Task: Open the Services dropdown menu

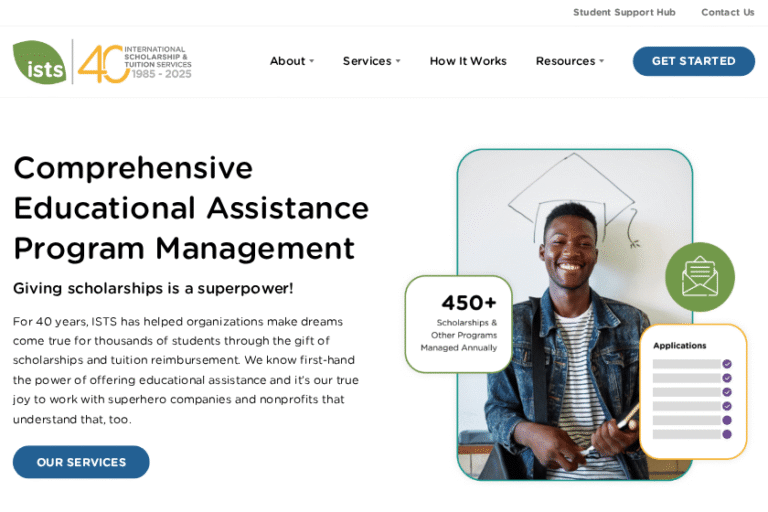Action: coord(371,61)
